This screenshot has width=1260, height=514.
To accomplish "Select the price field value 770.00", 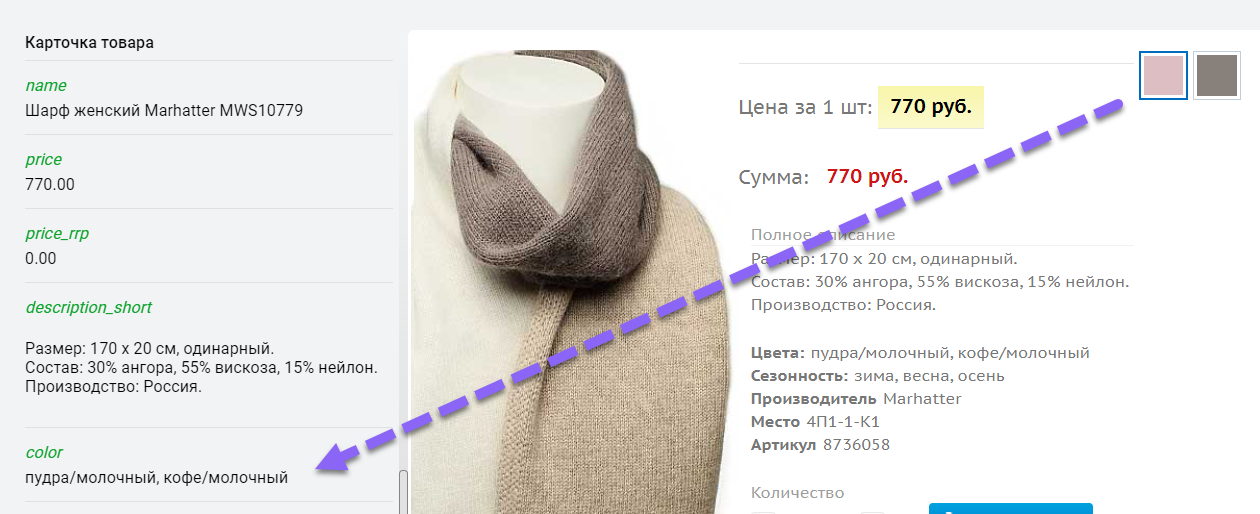I will point(50,184).
